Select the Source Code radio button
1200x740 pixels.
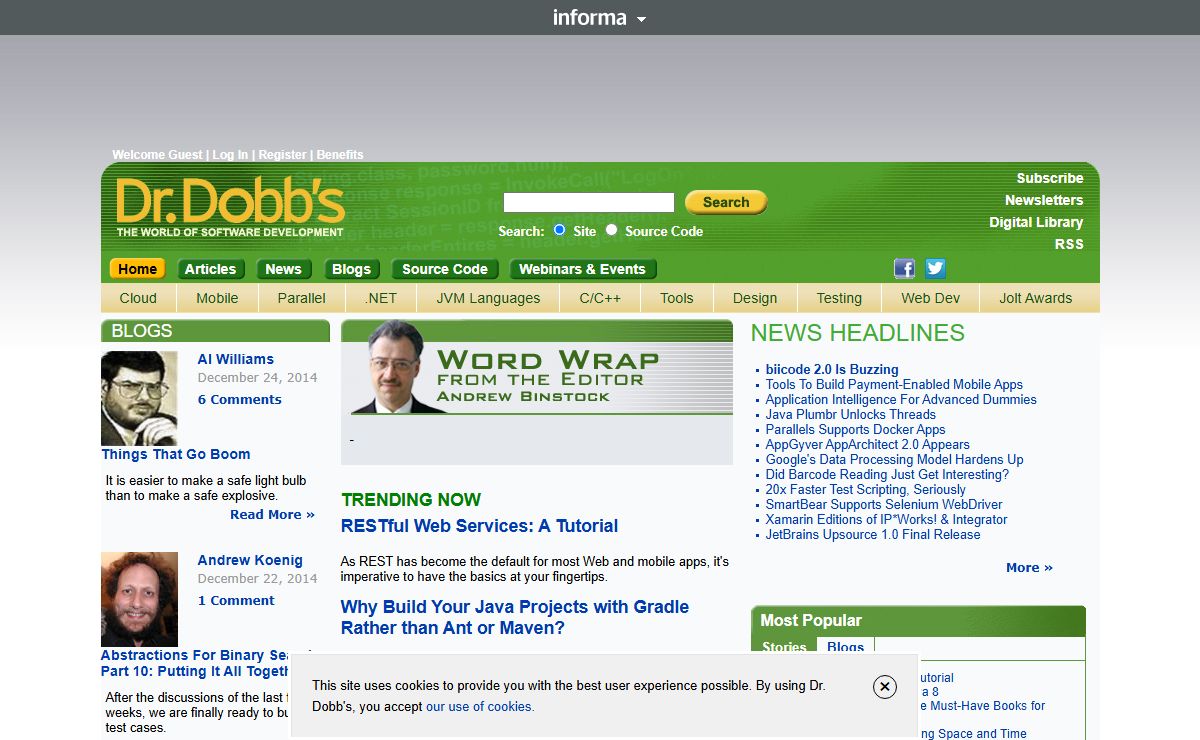click(x=611, y=230)
